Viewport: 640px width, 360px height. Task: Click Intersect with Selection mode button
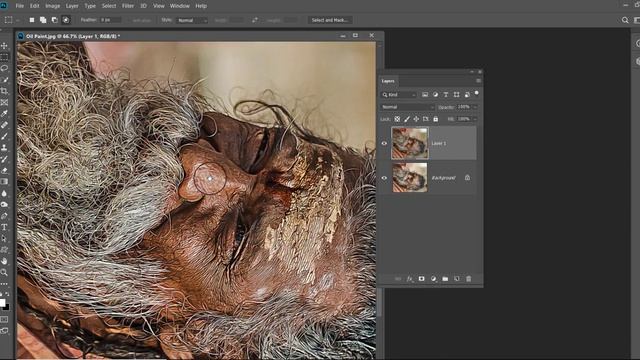click(x=66, y=20)
